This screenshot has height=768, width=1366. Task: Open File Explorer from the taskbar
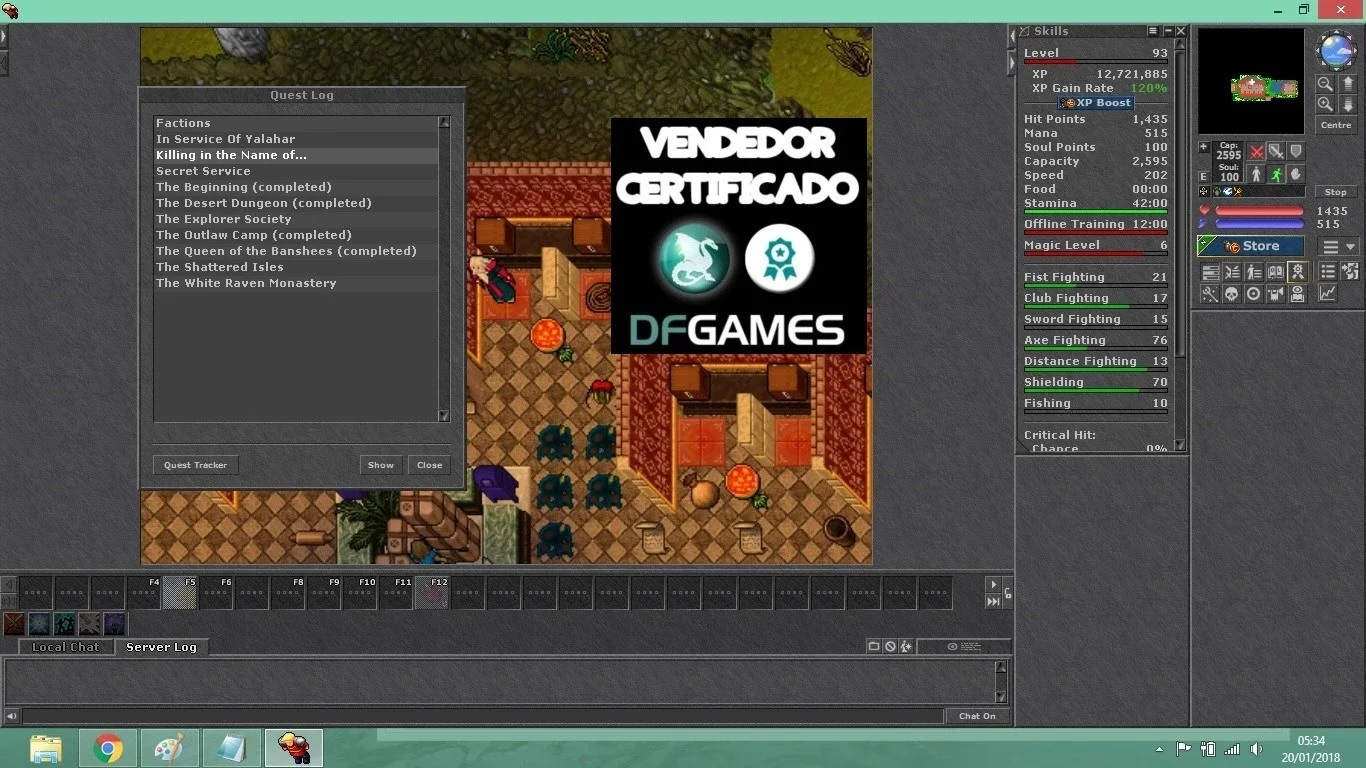point(45,748)
